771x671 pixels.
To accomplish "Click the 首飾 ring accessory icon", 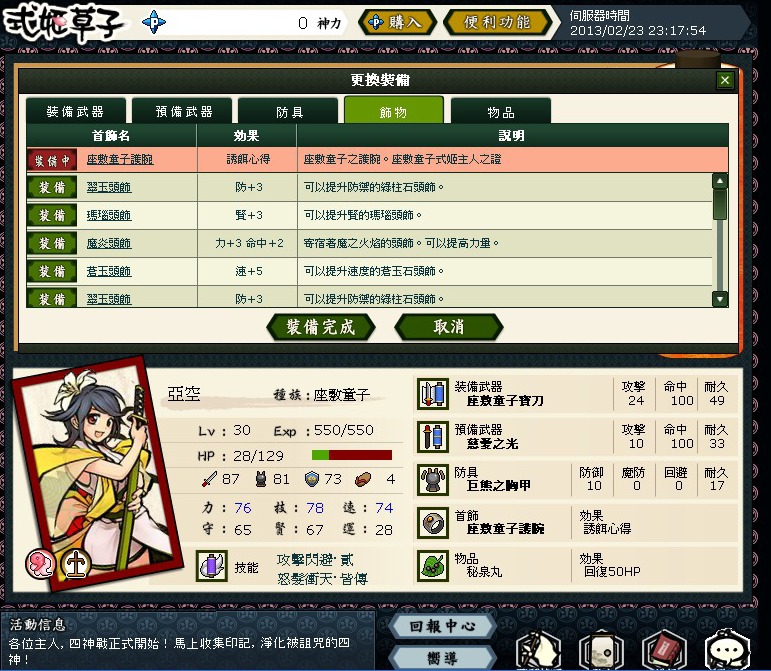I will pos(433,522).
